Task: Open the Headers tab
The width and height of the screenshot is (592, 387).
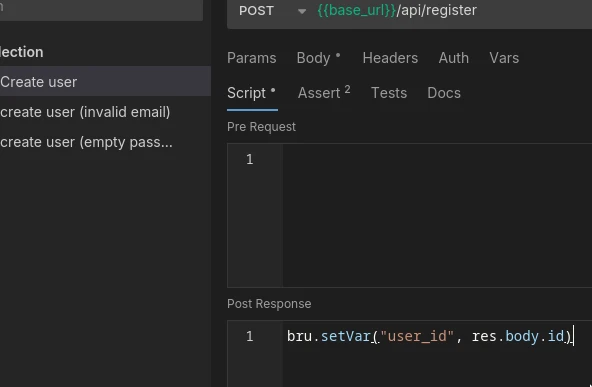Action: 390,58
